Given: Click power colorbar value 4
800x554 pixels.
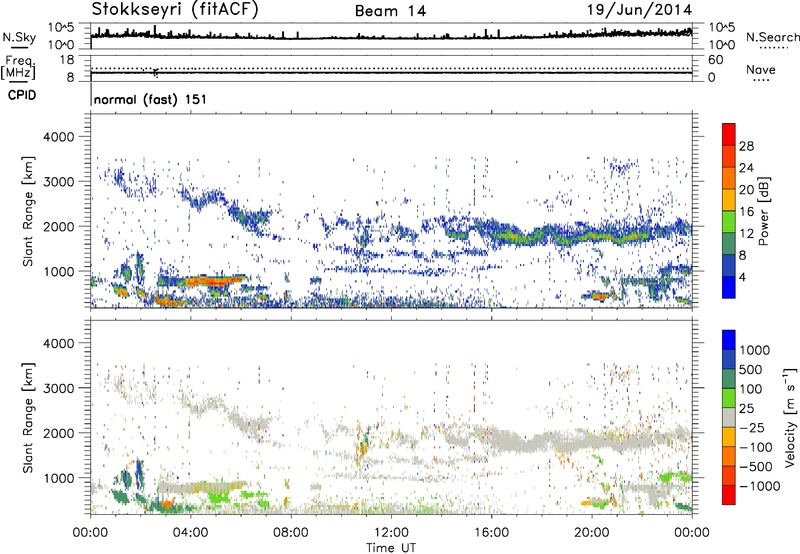Looking at the screenshot, I should 742,277.
